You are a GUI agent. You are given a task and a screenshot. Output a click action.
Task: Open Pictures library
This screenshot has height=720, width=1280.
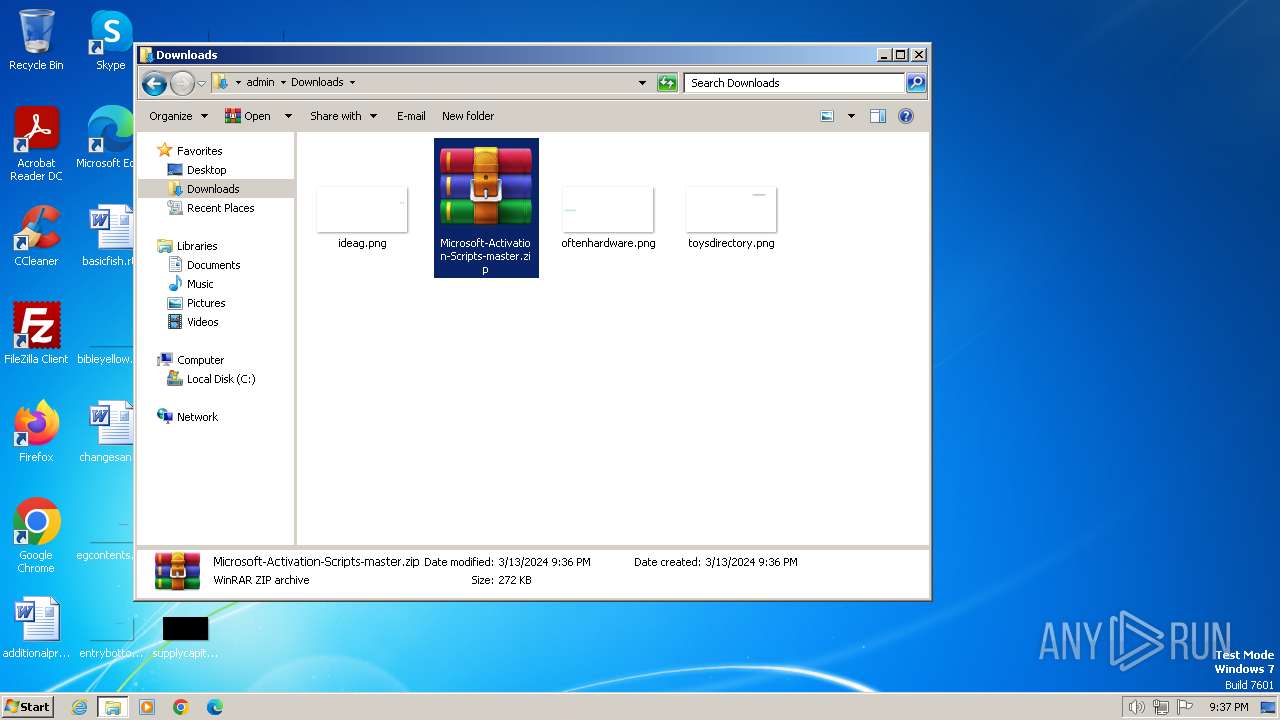pos(206,303)
